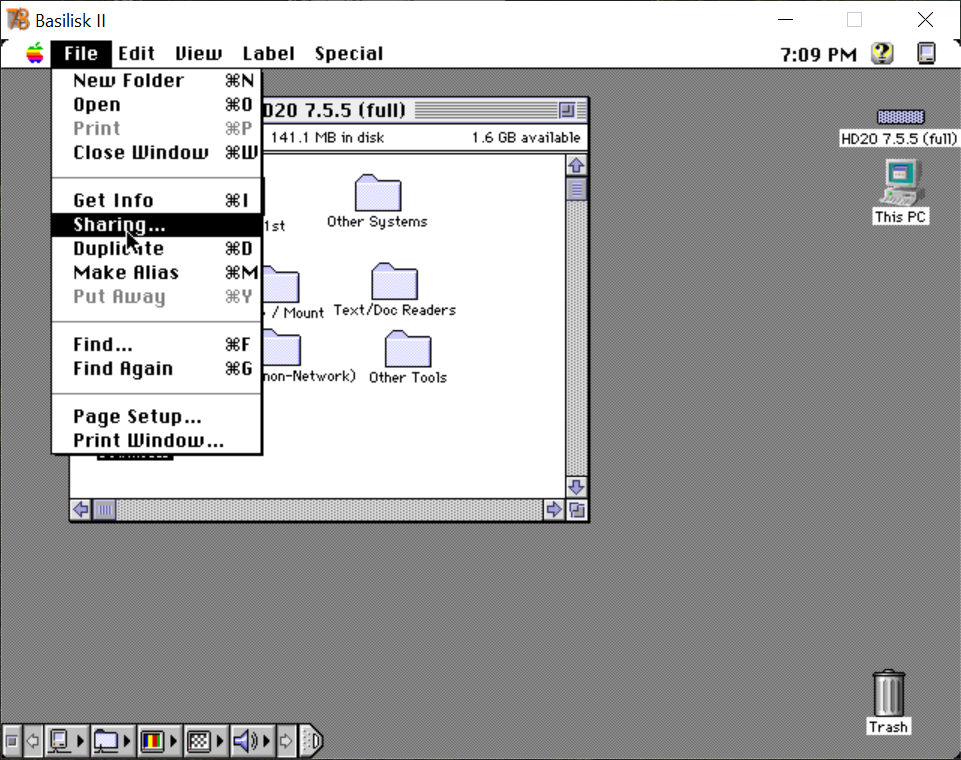Click the window size box at bottom-right corner
The width and height of the screenshot is (961, 760).
point(577,510)
